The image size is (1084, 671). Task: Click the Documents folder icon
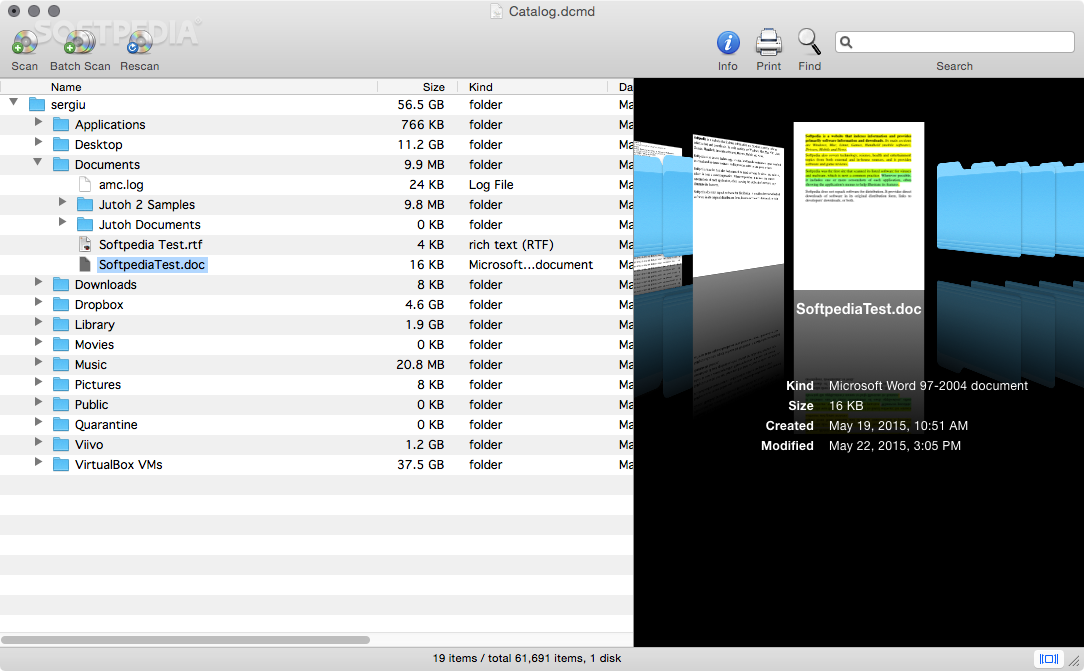(x=61, y=164)
